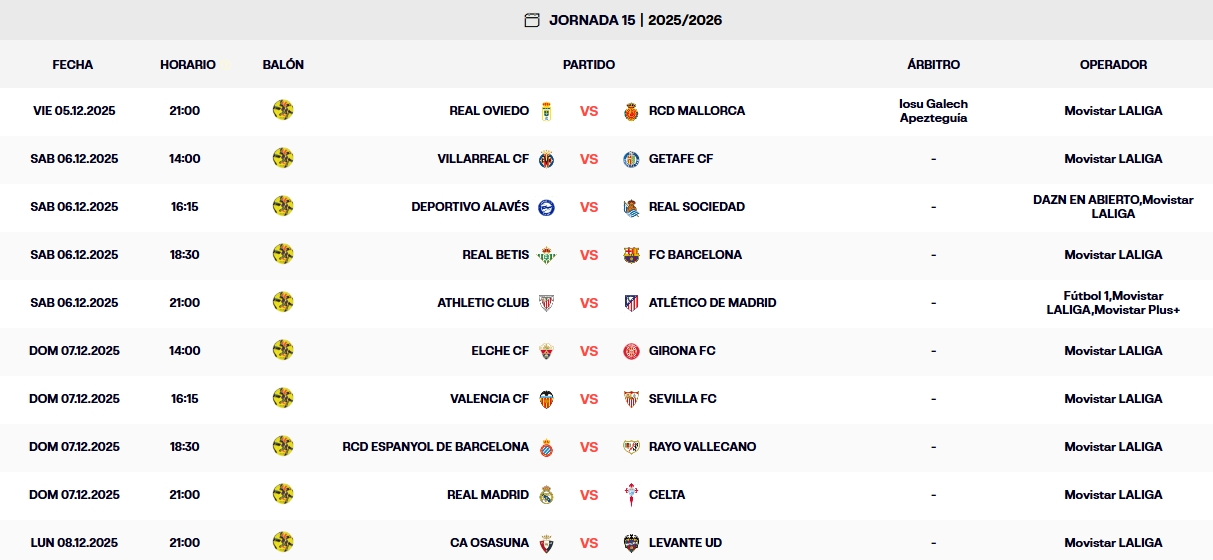
Task: Click the Real Sociedad crest icon
Action: point(631,207)
